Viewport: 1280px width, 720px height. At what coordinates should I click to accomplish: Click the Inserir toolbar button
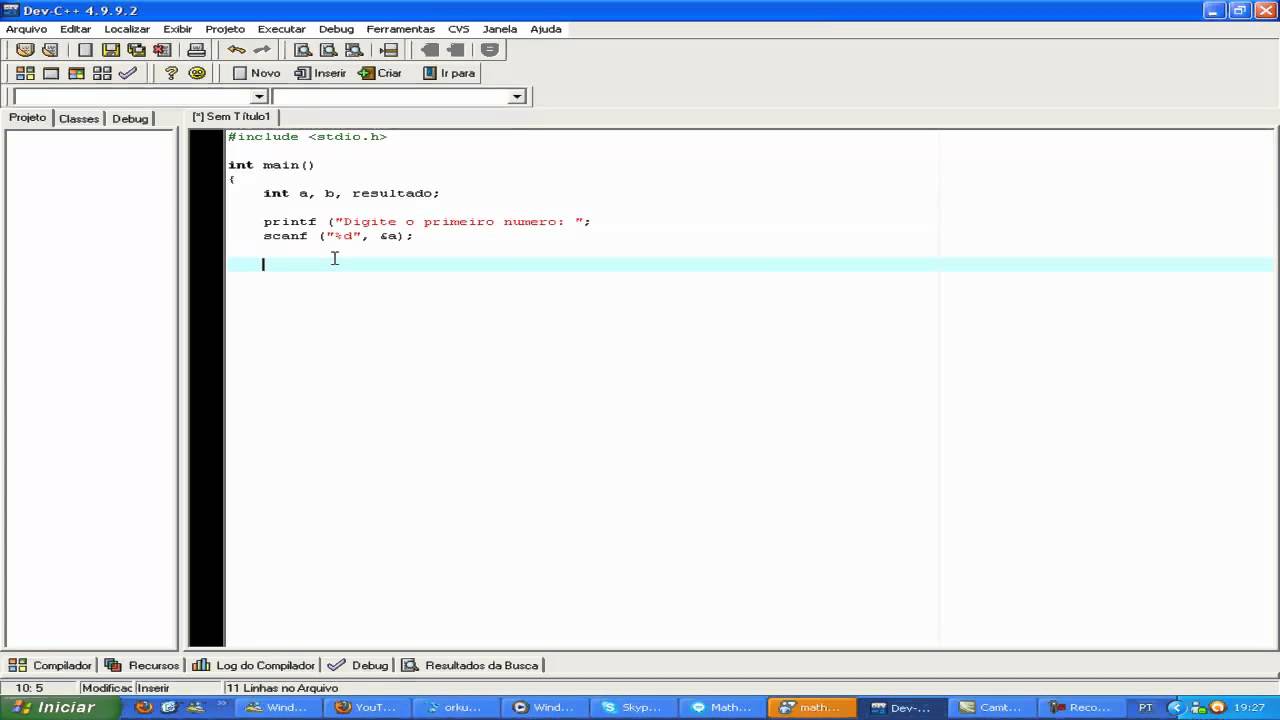(320, 73)
